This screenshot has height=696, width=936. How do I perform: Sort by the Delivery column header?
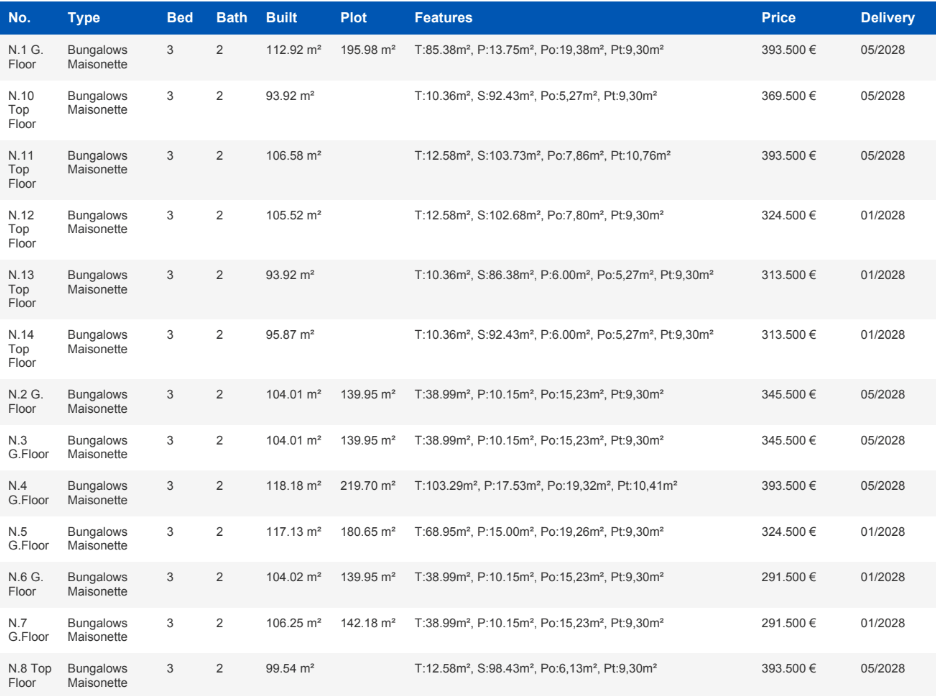click(887, 18)
